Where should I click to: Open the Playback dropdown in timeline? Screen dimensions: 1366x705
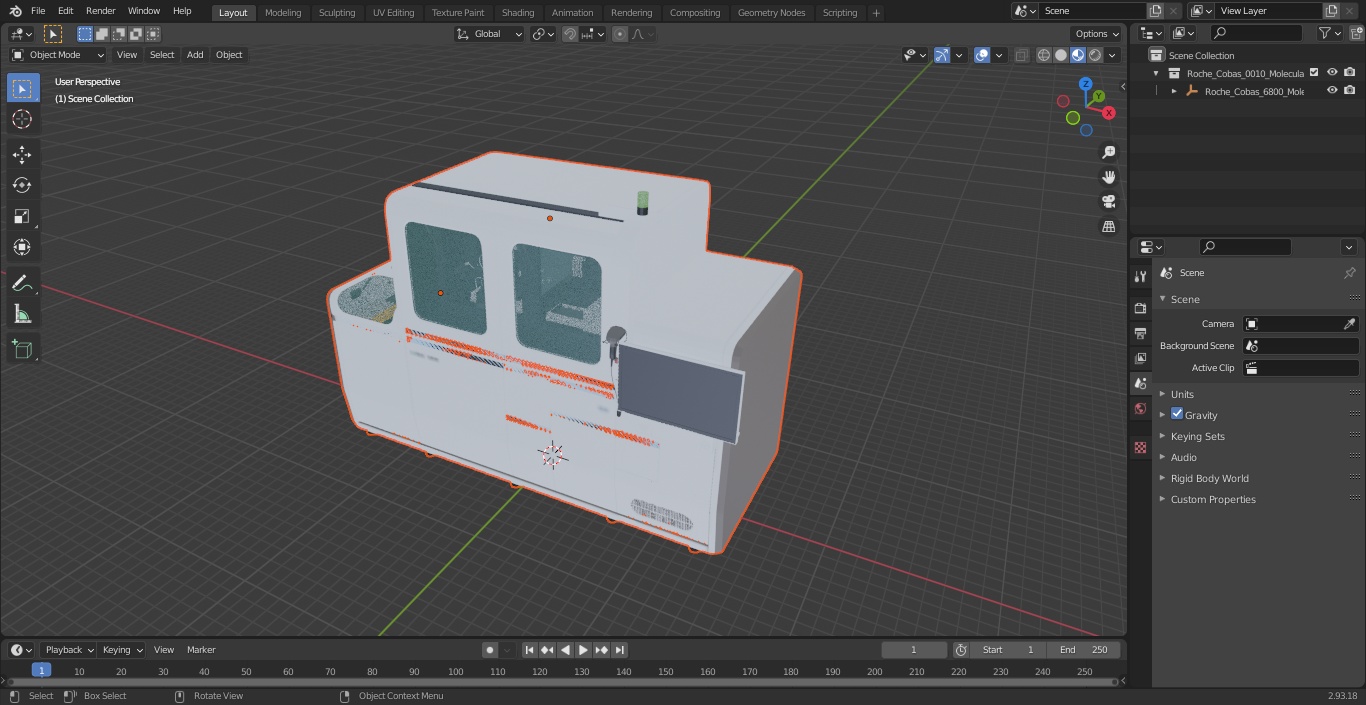click(x=69, y=650)
